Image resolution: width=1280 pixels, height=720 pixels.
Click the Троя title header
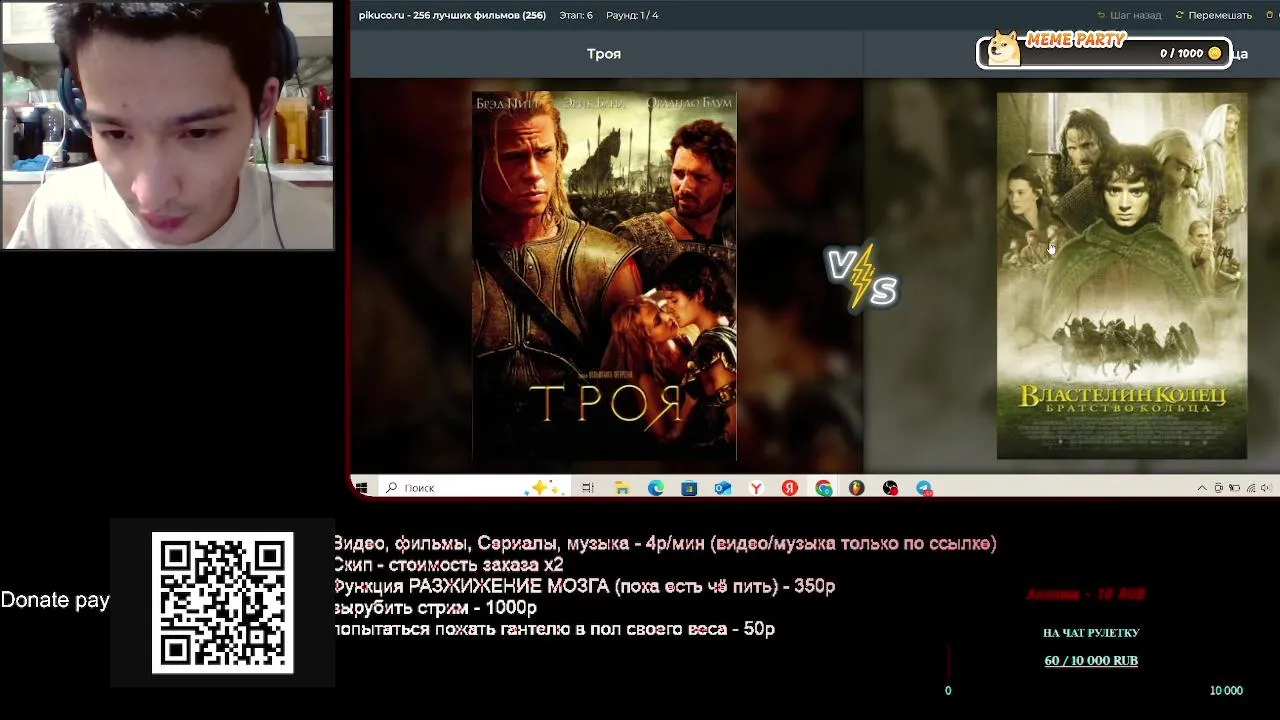604,54
